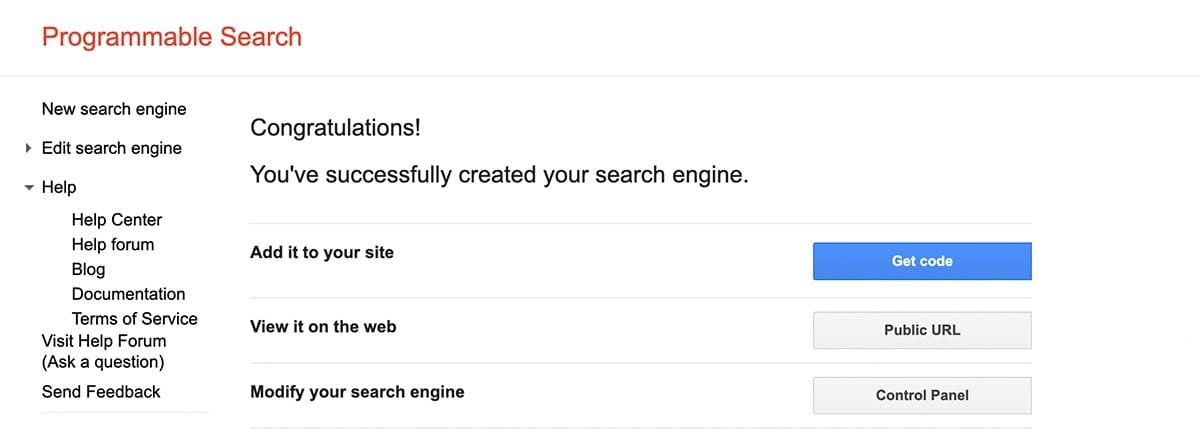
Task: Click Visit Help Forum (Ask a question)
Action: coord(104,351)
